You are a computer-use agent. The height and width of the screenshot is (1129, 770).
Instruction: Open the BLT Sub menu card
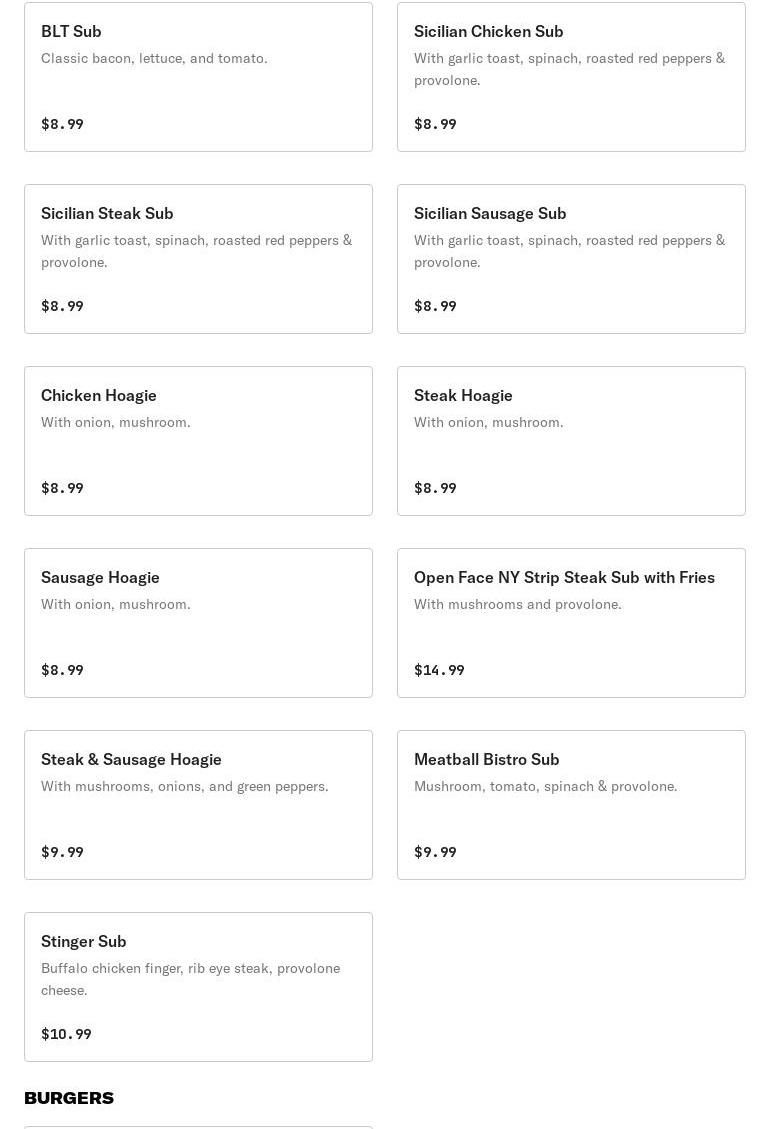pos(198,77)
